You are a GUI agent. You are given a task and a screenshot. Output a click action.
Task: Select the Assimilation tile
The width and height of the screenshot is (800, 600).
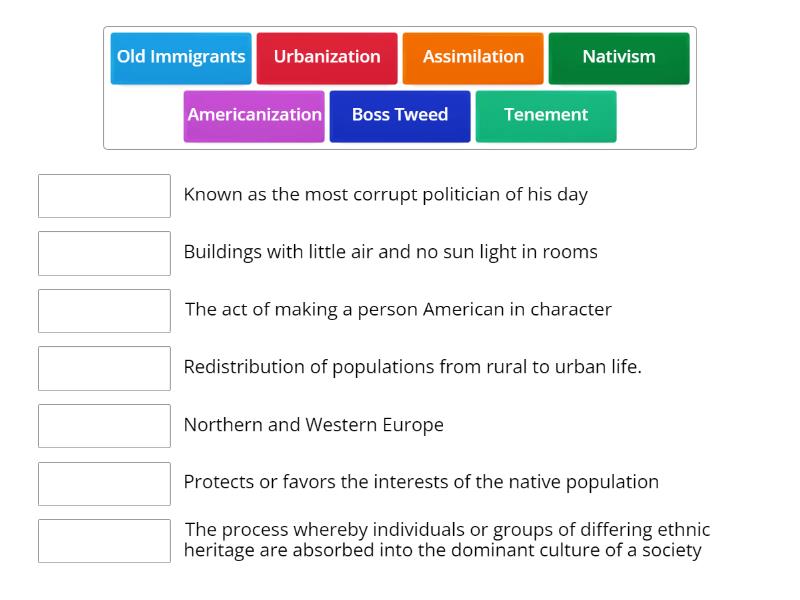point(472,57)
